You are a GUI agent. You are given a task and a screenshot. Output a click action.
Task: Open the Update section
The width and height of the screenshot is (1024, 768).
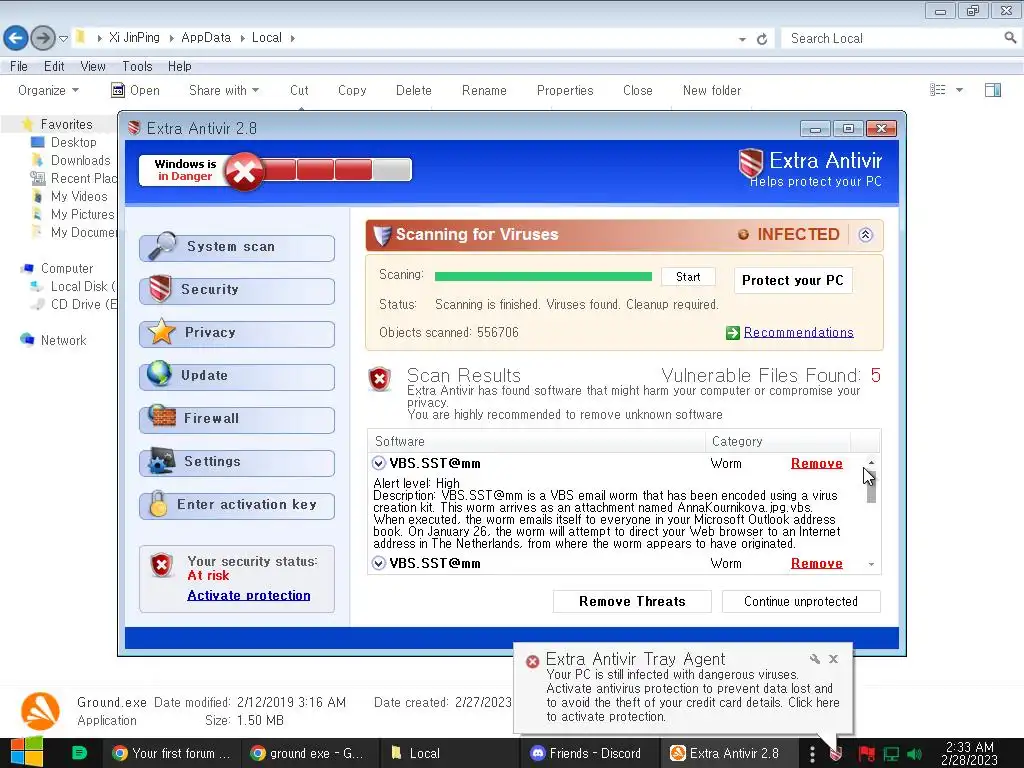click(237, 376)
